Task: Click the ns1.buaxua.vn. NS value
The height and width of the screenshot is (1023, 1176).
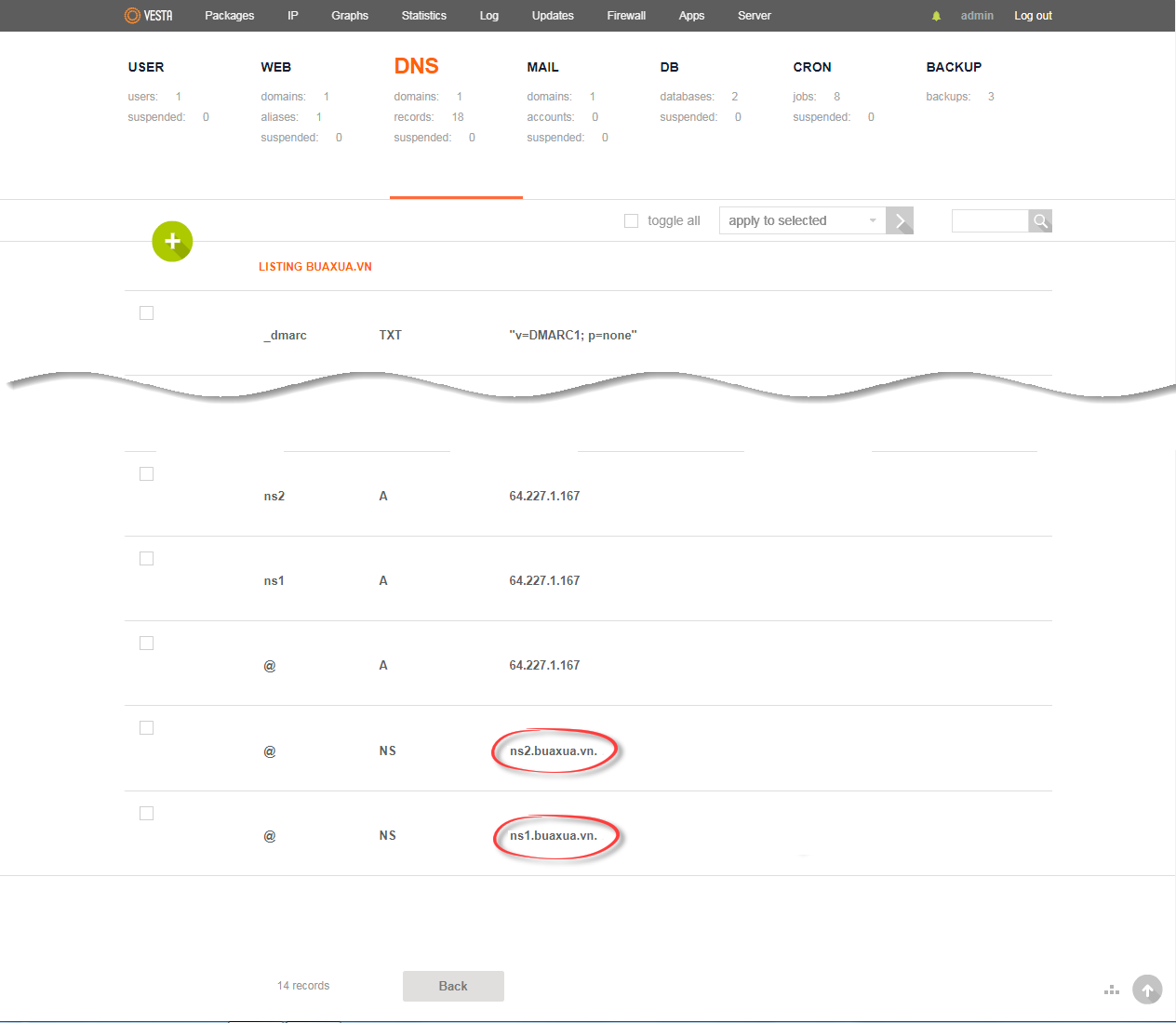Action: [x=554, y=835]
